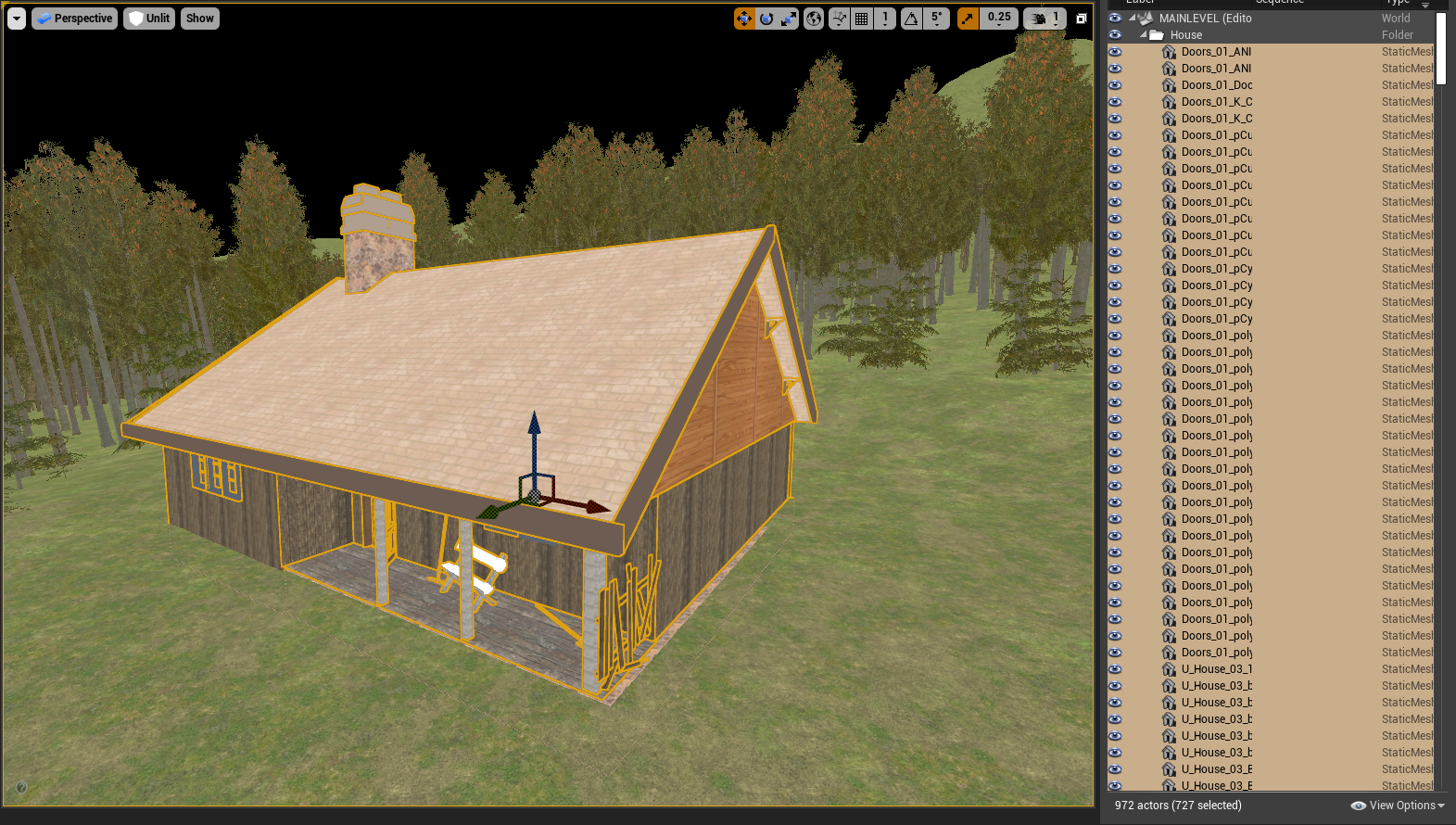
Task: Maximize or restore the viewport
Action: tap(1081, 19)
